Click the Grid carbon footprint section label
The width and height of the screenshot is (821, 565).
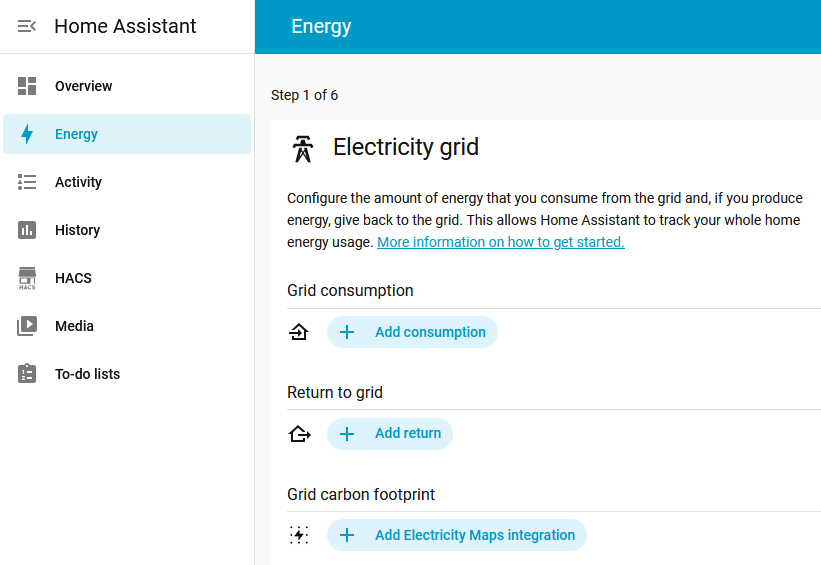(361, 494)
